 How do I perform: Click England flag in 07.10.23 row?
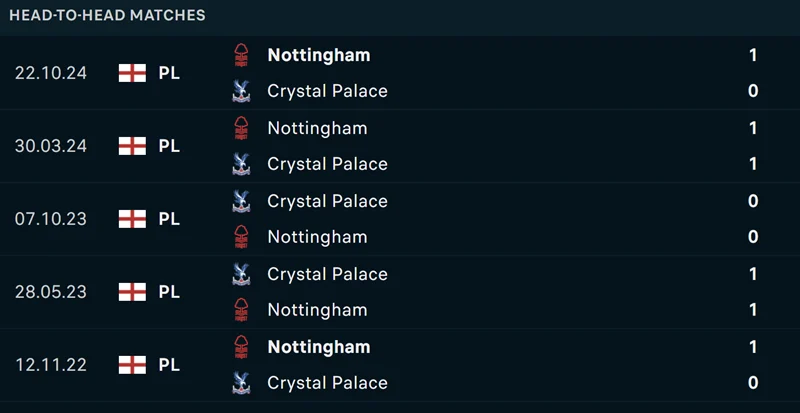pyautogui.click(x=132, y=219)
